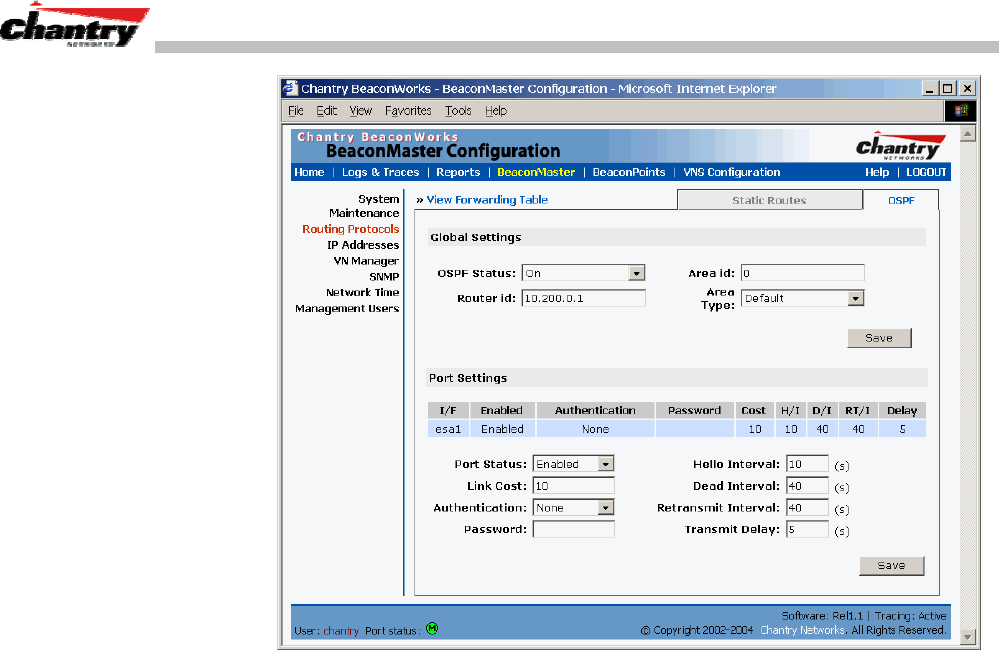Viewport: 999px width, 650px height.
Task: Go to Home in navigation bar
Action: click(x=309, y=172)
